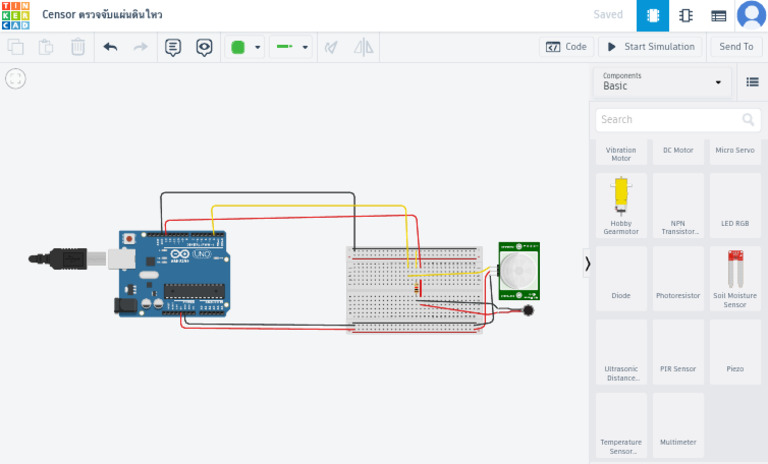This screenshot has height=464, width=768.
Task: Click the search magnifier icon
Action: [x=748, y=120]
